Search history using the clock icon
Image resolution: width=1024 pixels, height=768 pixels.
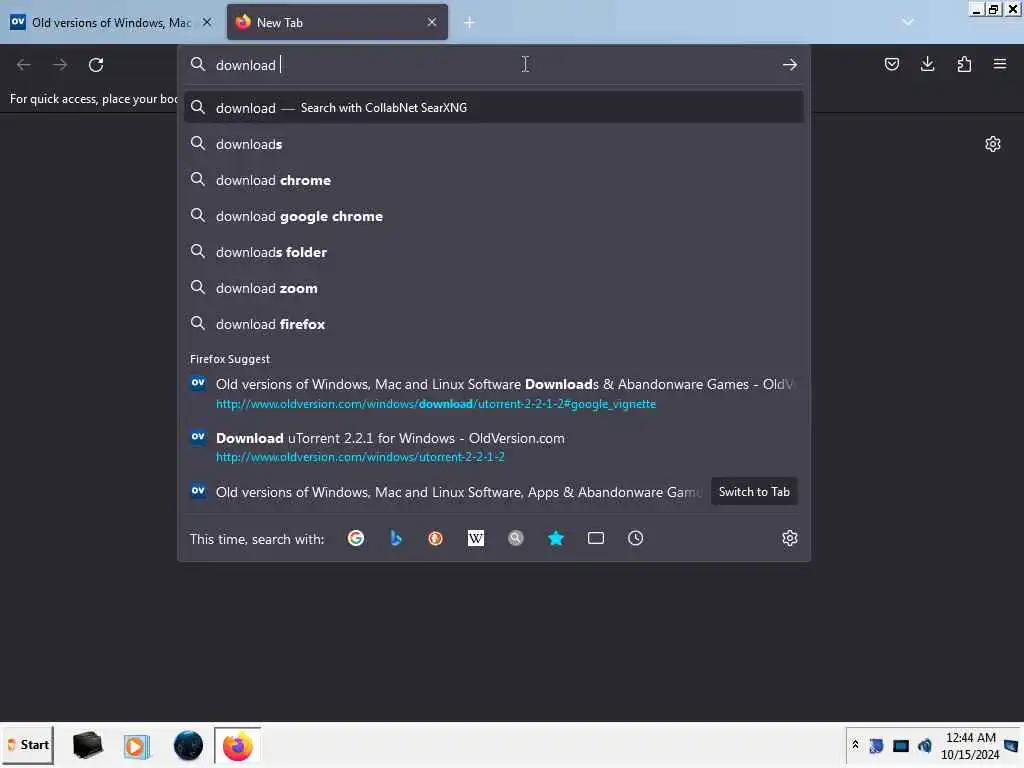point(635,538)
